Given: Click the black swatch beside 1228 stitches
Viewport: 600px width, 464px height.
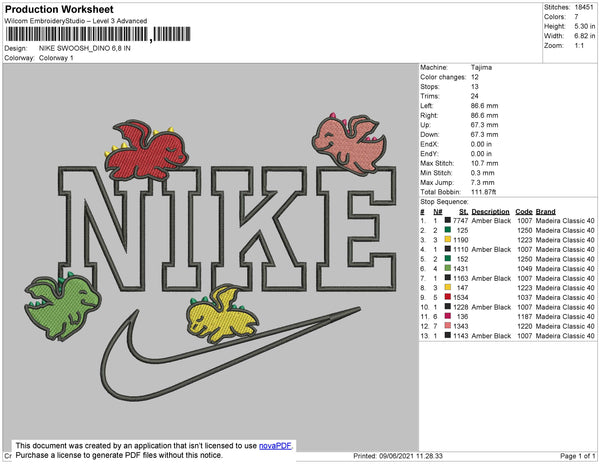Looking at the screenshot, I should [x=447, y=306].
